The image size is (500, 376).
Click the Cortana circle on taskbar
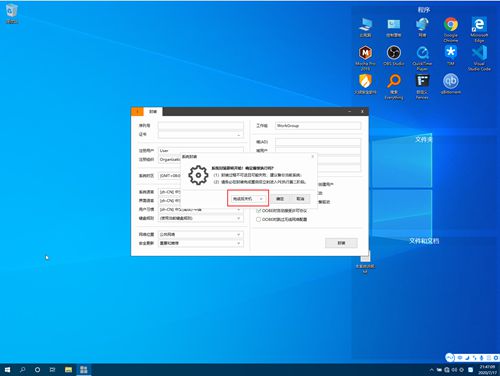[37, 370]
